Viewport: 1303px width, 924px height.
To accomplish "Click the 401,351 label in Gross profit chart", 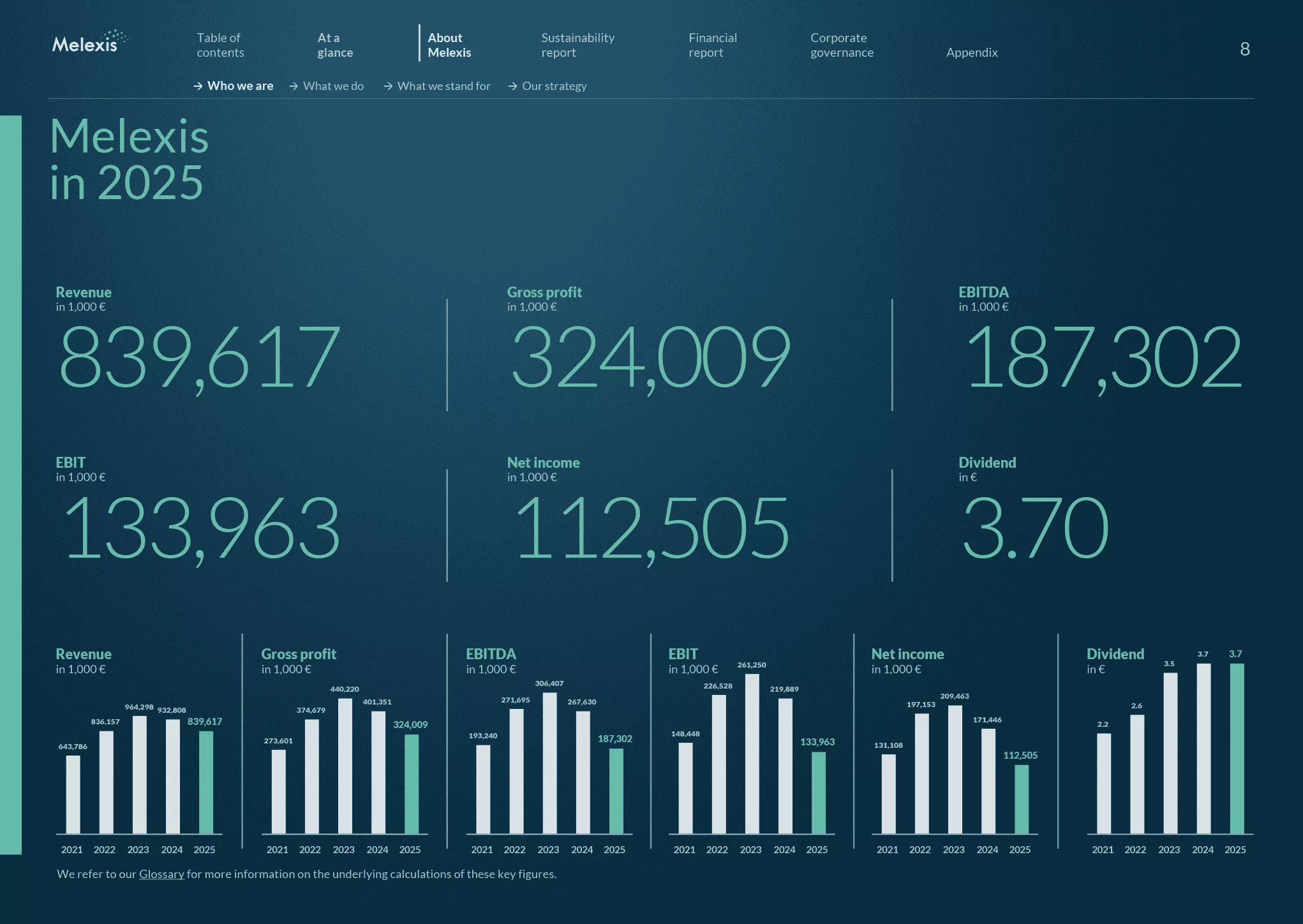I will (377, 702).
